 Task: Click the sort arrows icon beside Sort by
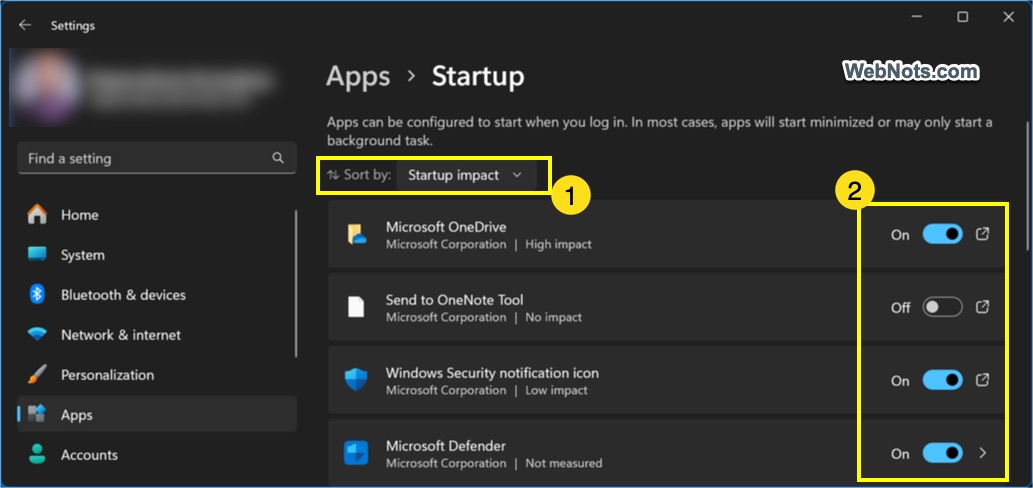pos(333,175)
